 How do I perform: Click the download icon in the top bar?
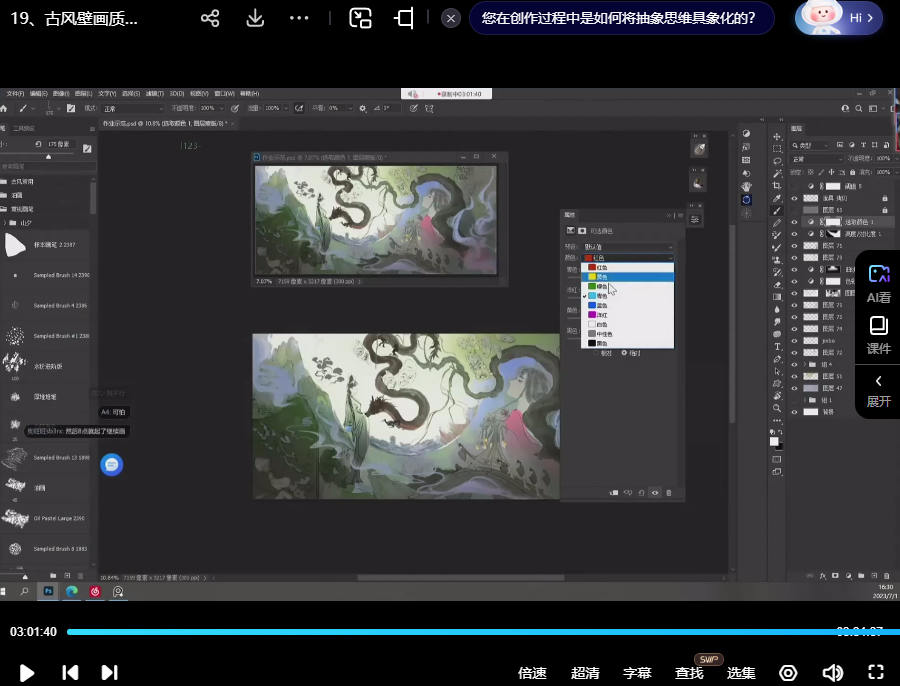pyautogui.click(x=255, y=18)
